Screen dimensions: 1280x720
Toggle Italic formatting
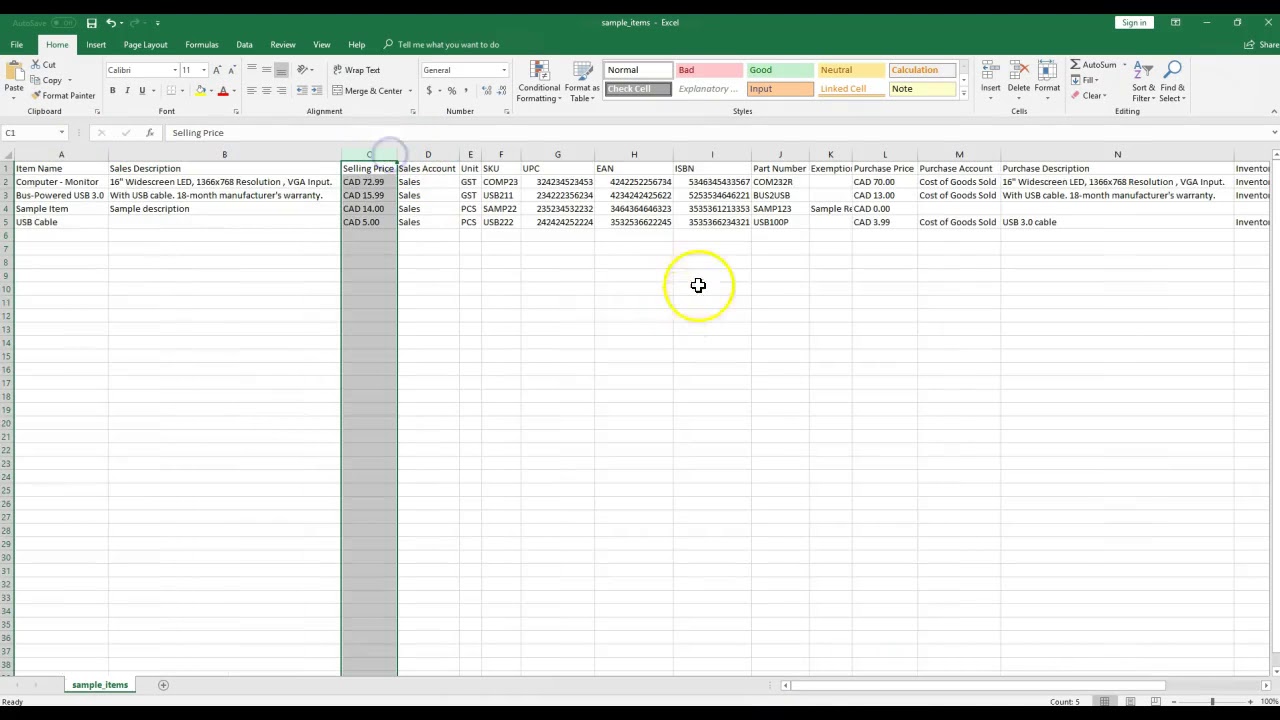click(127, 91)
